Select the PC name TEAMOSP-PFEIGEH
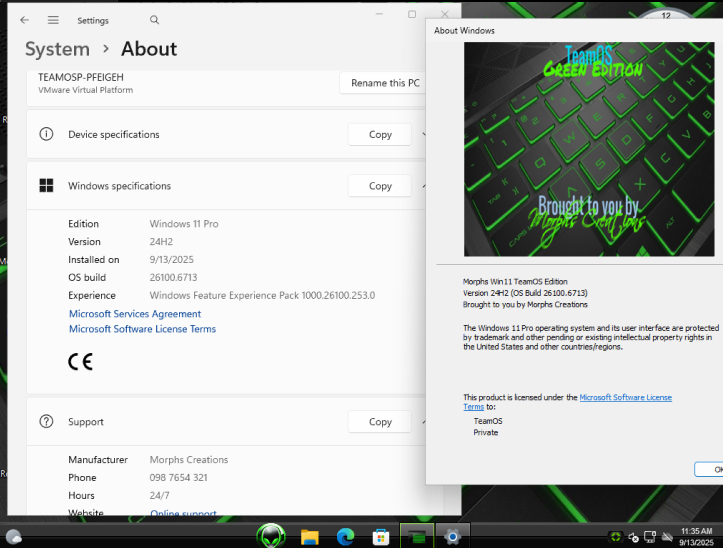 pos(81,77)
